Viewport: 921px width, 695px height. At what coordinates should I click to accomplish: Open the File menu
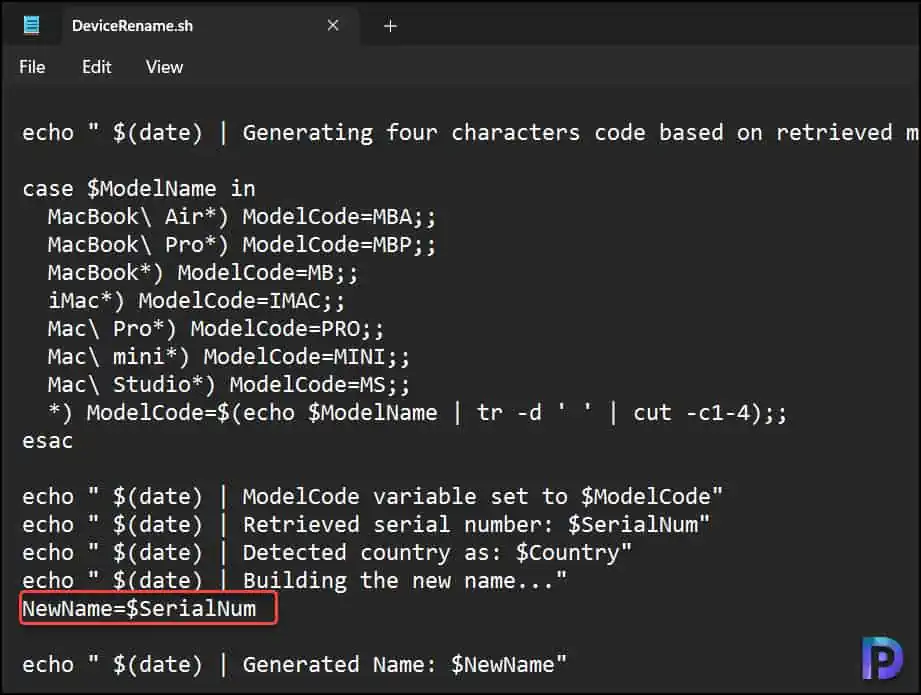tap(32, 67)
